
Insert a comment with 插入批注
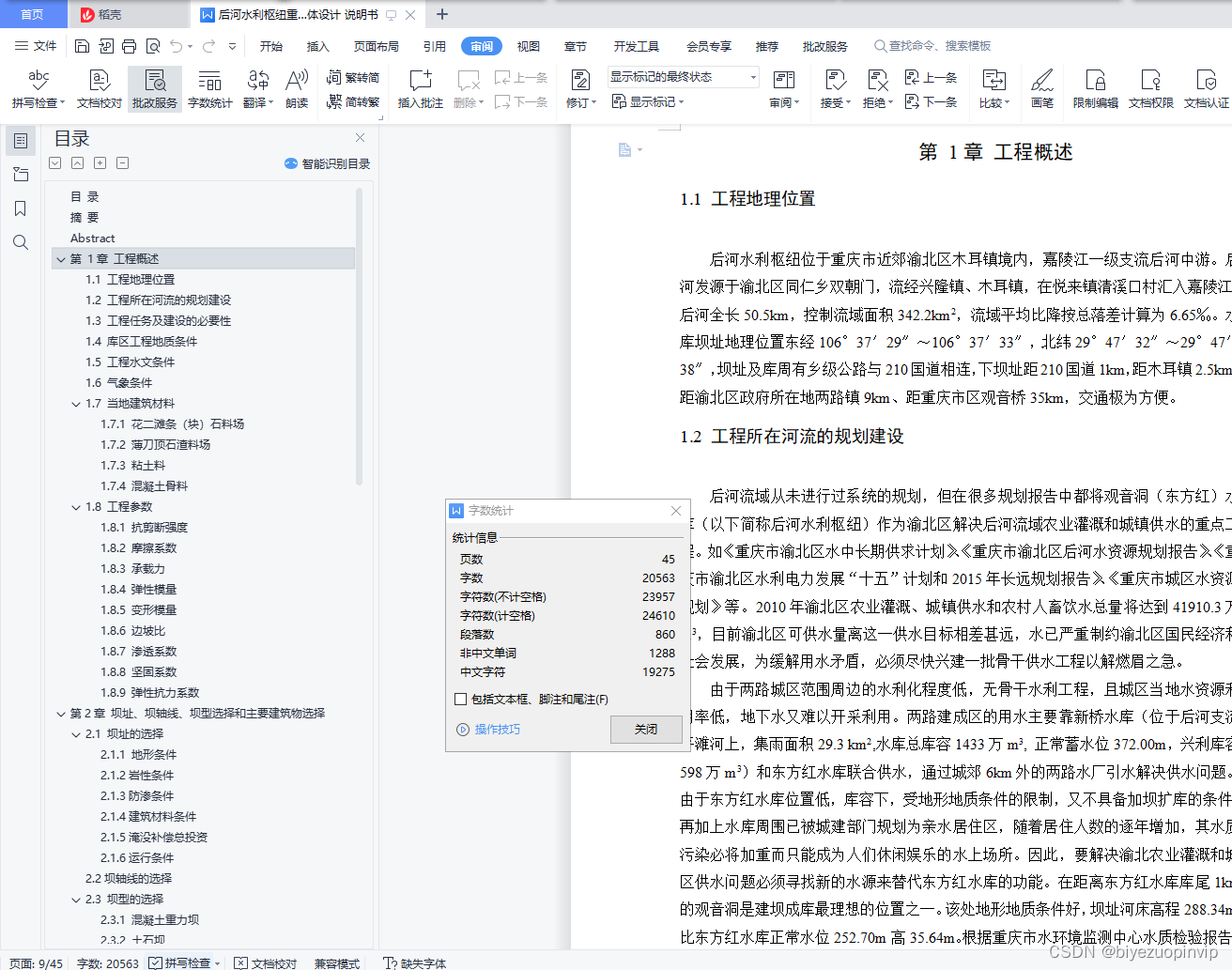point(419,89)
